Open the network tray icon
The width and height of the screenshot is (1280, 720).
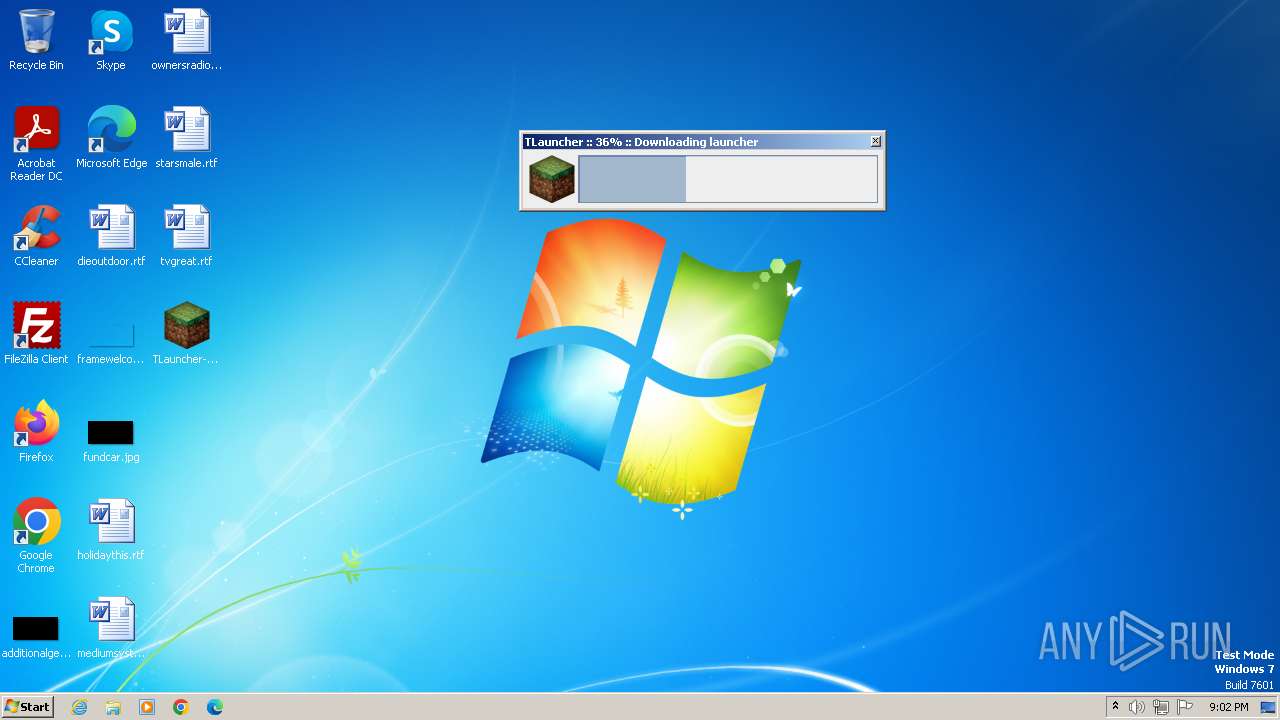click(1161, 707)
